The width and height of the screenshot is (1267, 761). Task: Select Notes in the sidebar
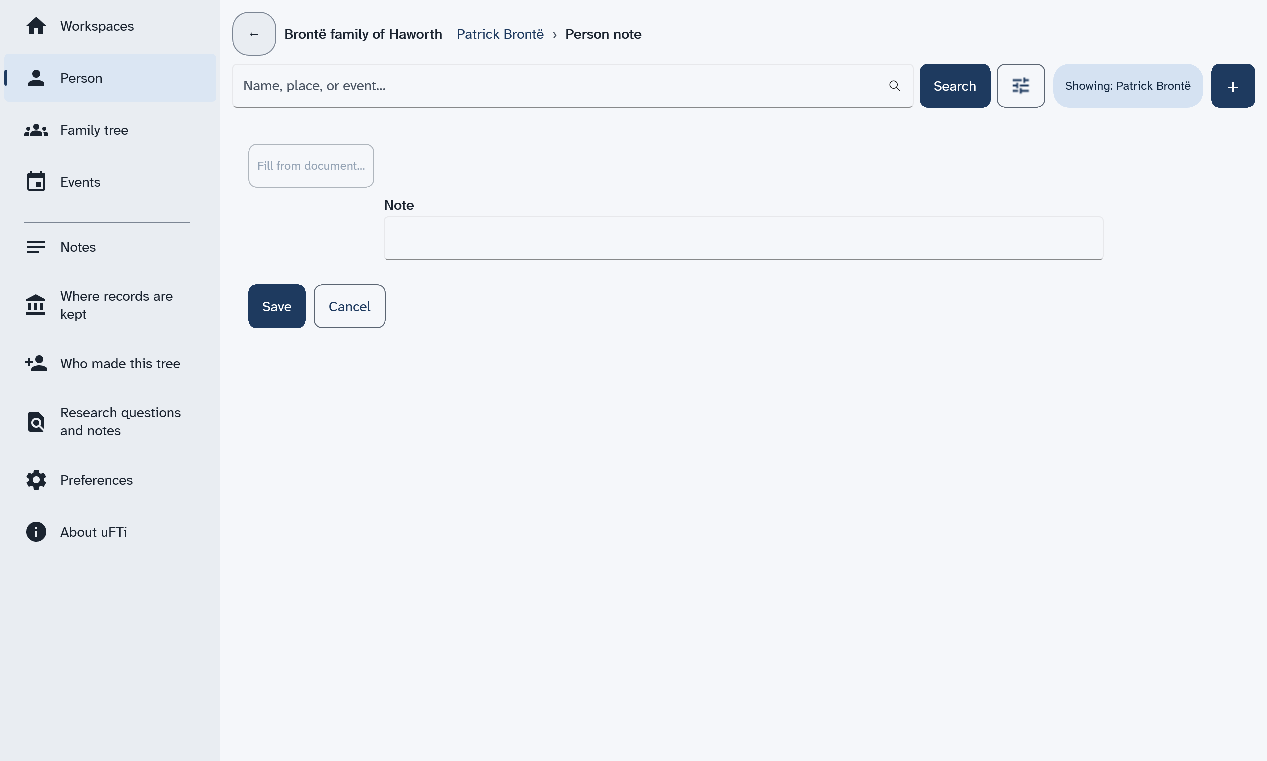(110, 247)
